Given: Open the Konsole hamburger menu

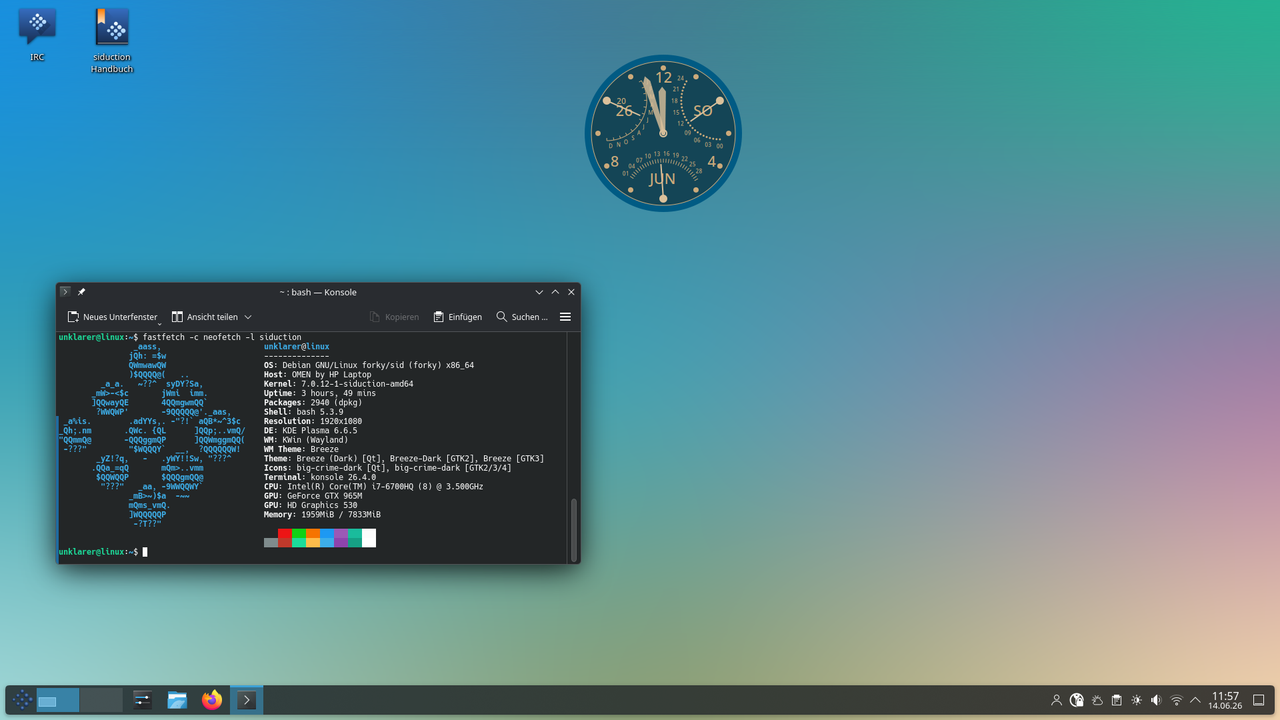Looking at the screenshot, I should coord(565,317).
